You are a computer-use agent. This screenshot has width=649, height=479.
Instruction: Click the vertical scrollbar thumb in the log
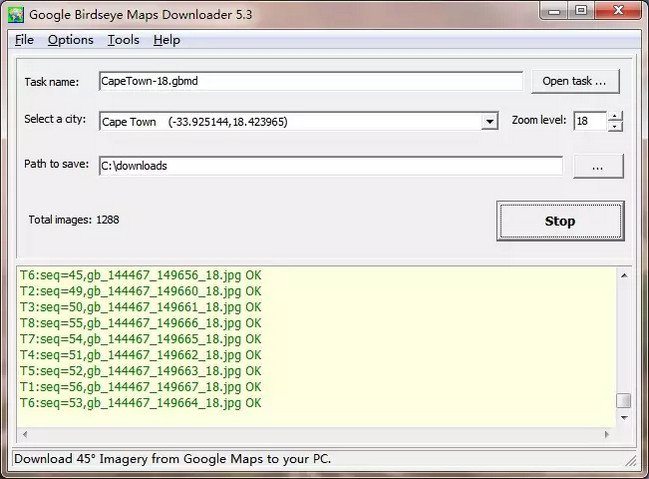pyautogui.click(x=624, y=400)
